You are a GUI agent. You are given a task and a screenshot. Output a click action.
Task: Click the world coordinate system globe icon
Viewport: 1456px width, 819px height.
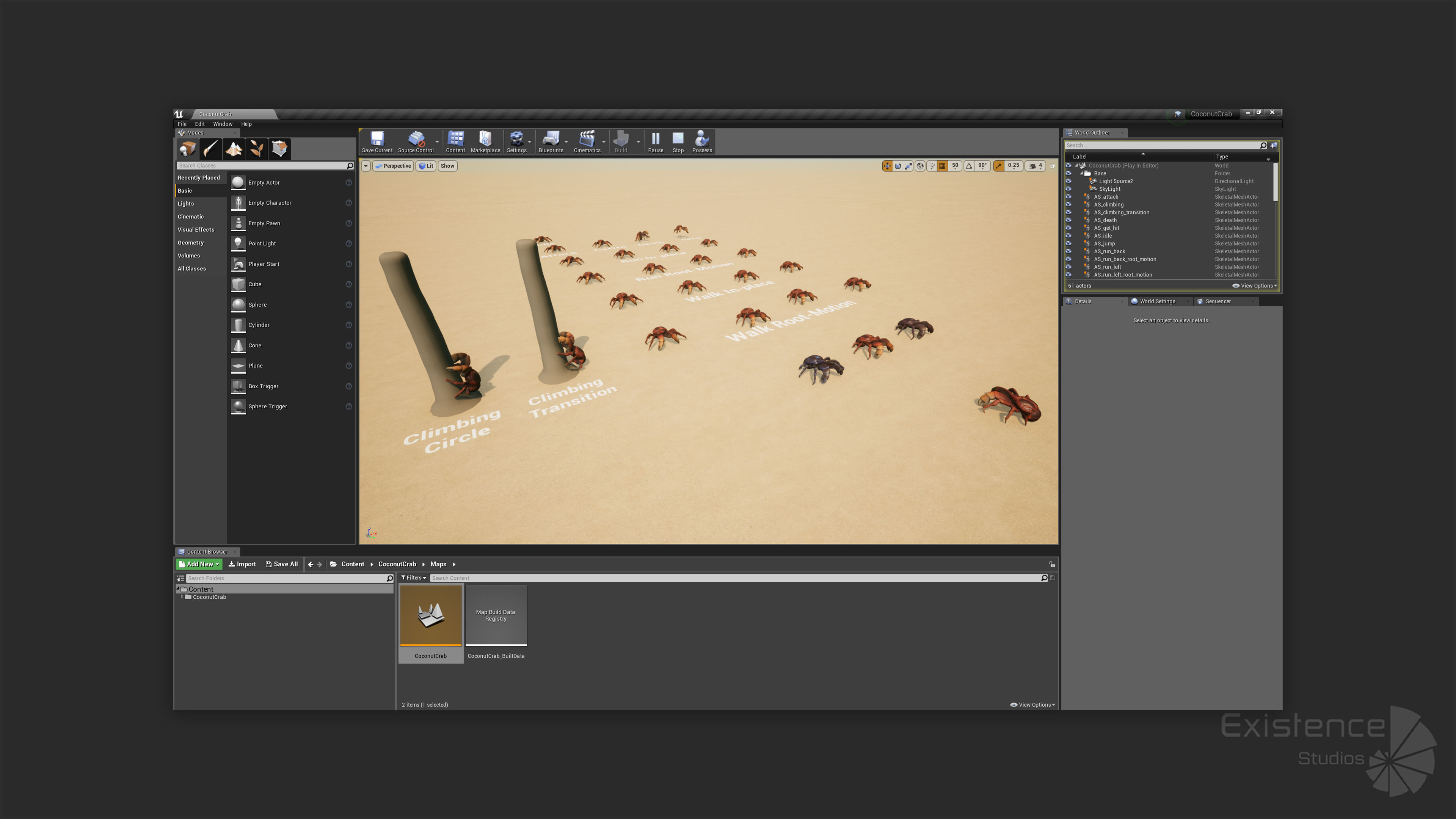click(920, 166)
